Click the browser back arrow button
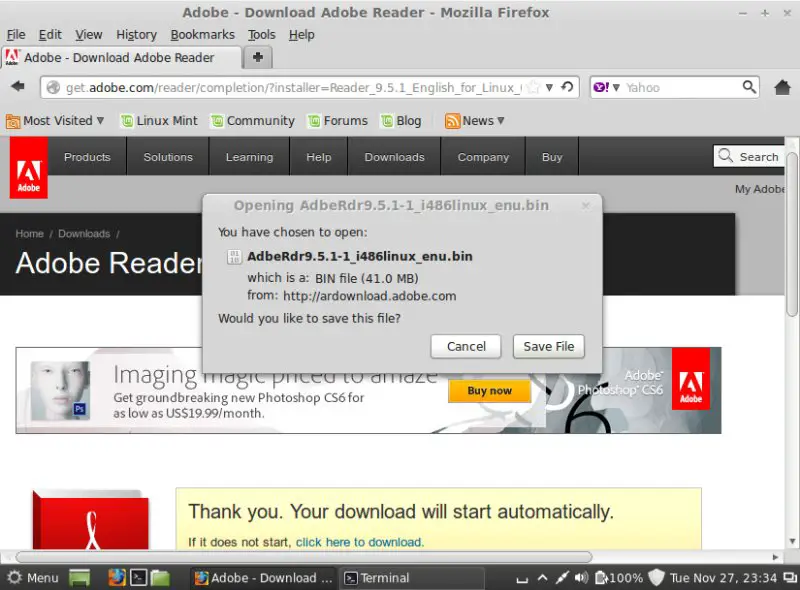Image resolution: width=800 pixels, height=590 pixels. pos(18,87)
